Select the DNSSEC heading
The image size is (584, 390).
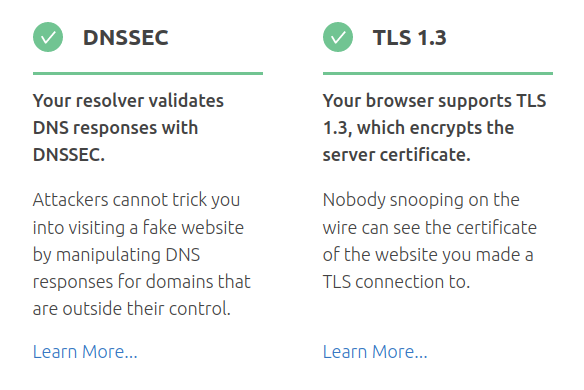(x=126, y=38)
